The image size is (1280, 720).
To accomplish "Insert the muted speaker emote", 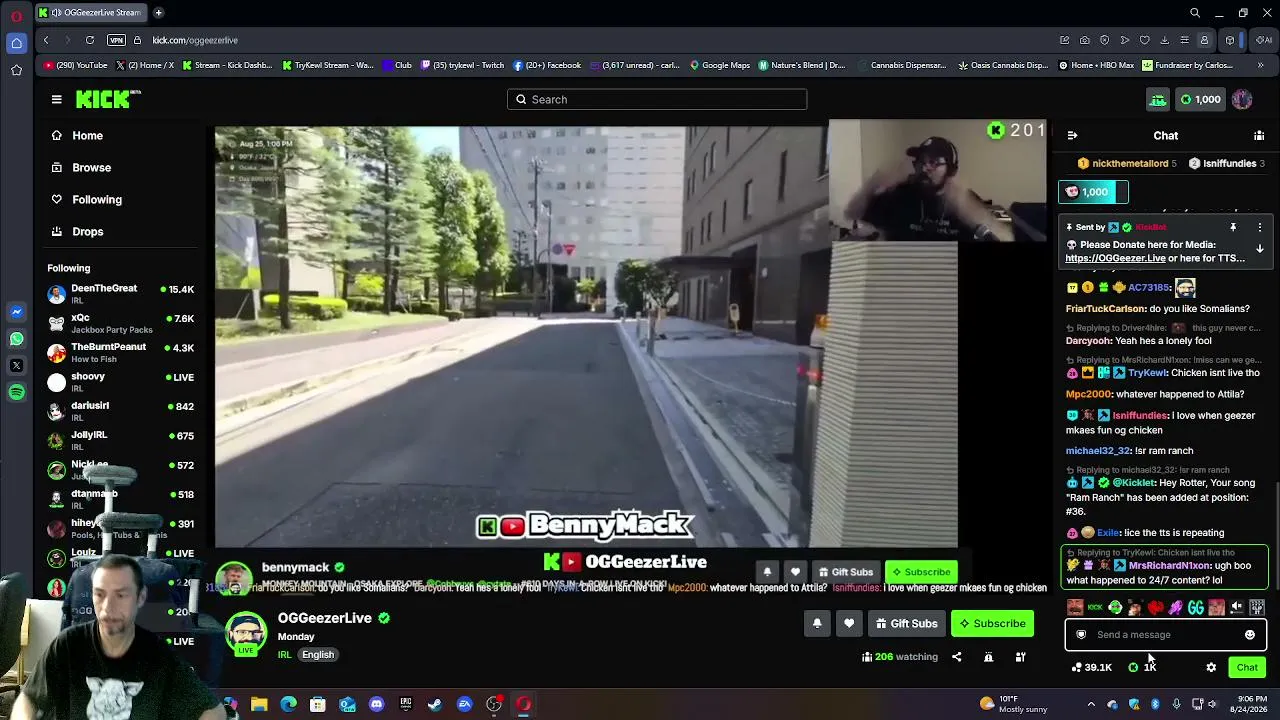I will click(x=1237, y=607).
